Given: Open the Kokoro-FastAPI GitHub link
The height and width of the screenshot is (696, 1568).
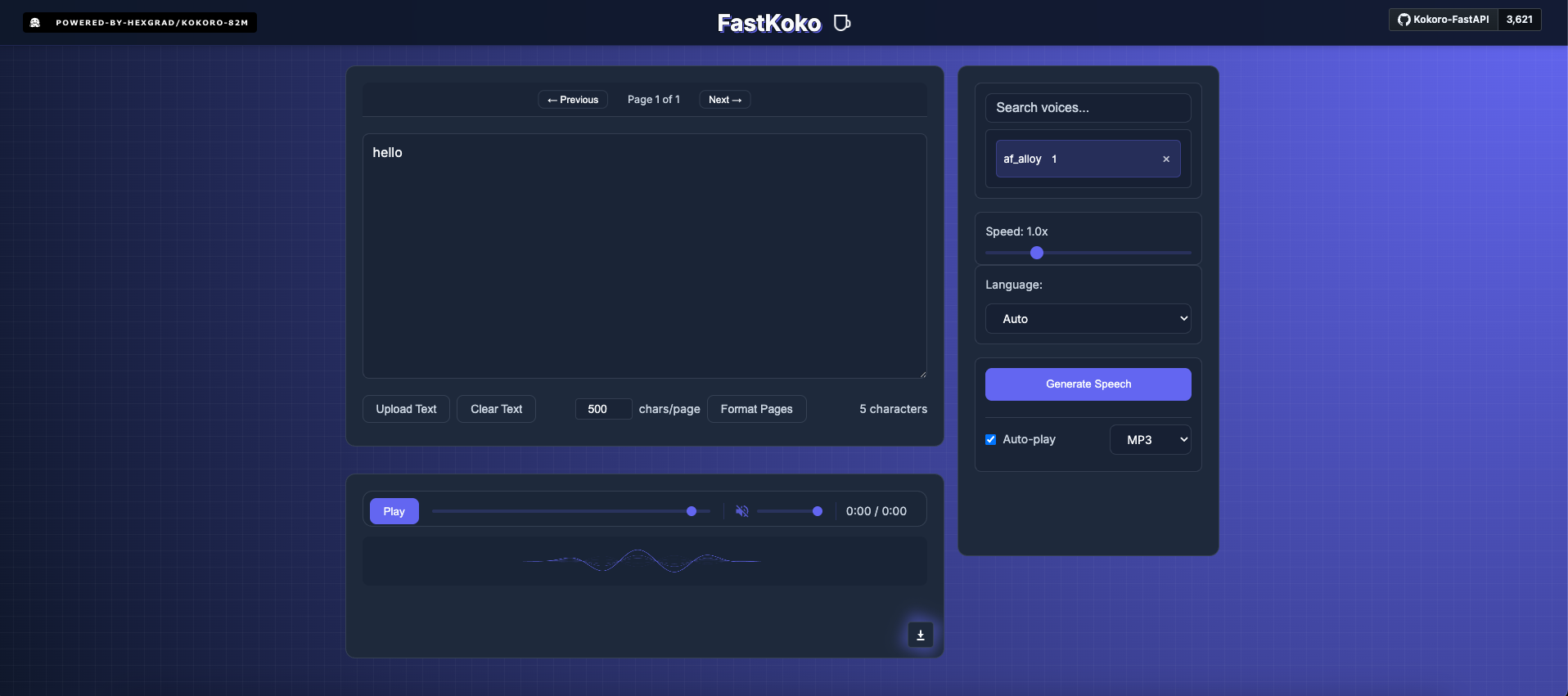Looking at the screenshot, I should click(x=1443, y=20).
